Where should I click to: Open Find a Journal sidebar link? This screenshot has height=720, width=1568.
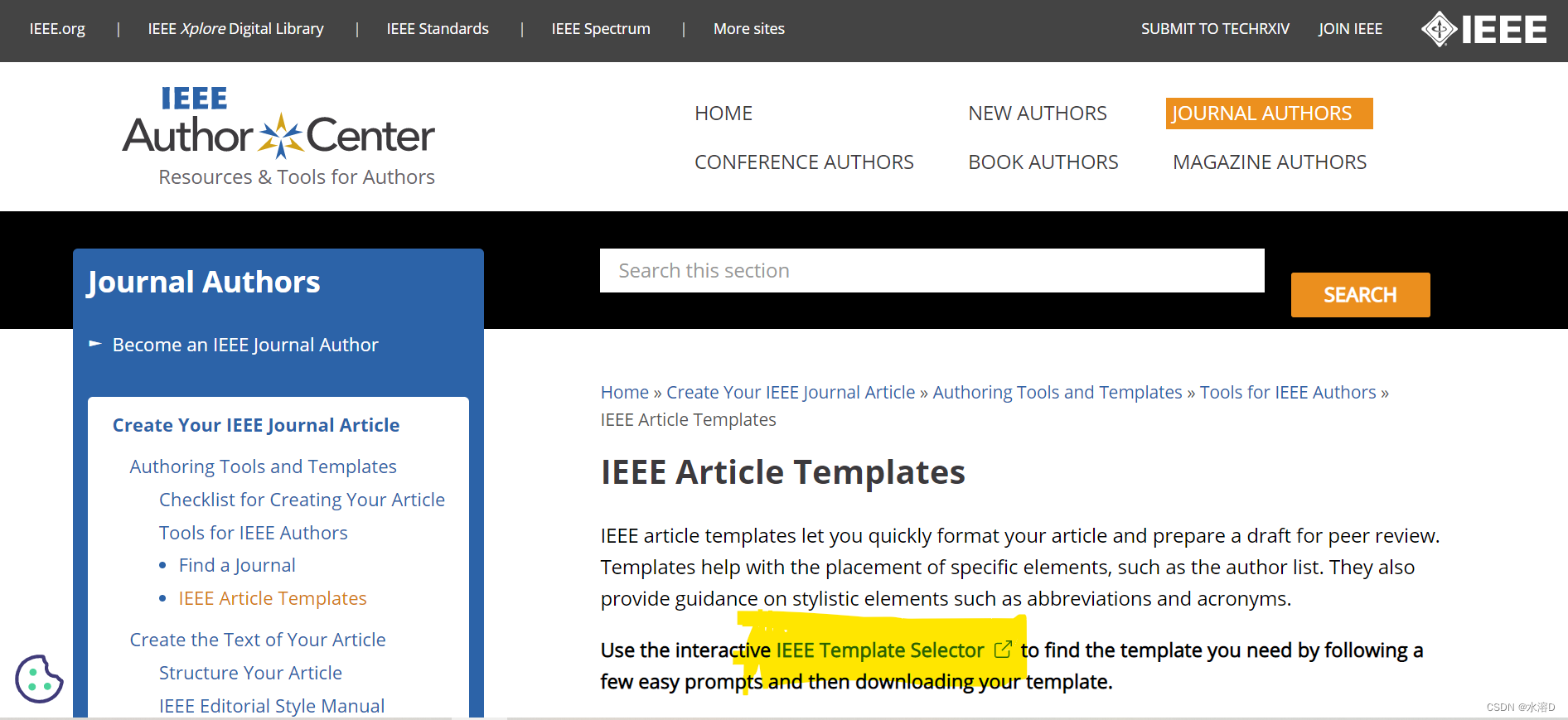pos(237,565)
